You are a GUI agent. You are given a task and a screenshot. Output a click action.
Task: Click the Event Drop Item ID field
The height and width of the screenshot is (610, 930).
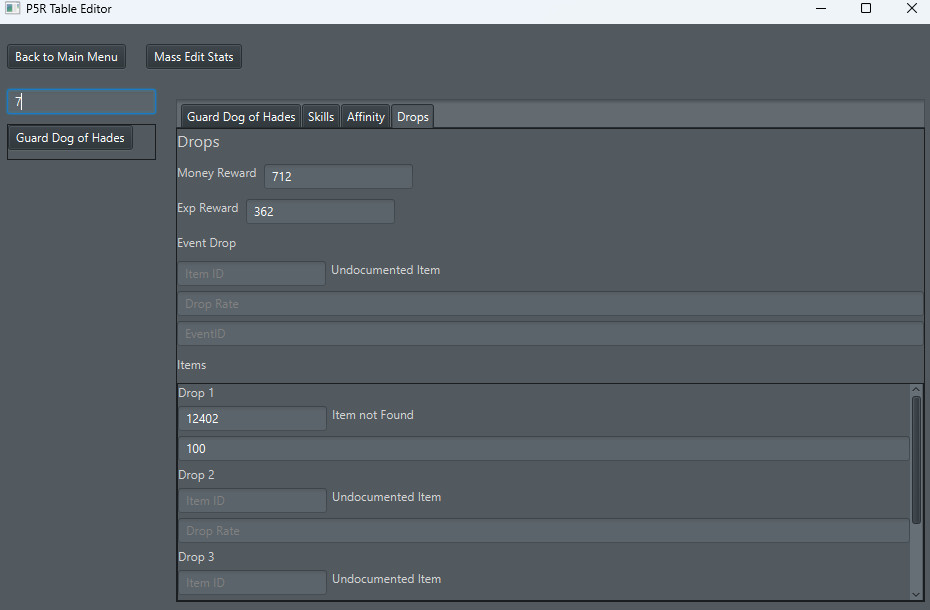251,273
